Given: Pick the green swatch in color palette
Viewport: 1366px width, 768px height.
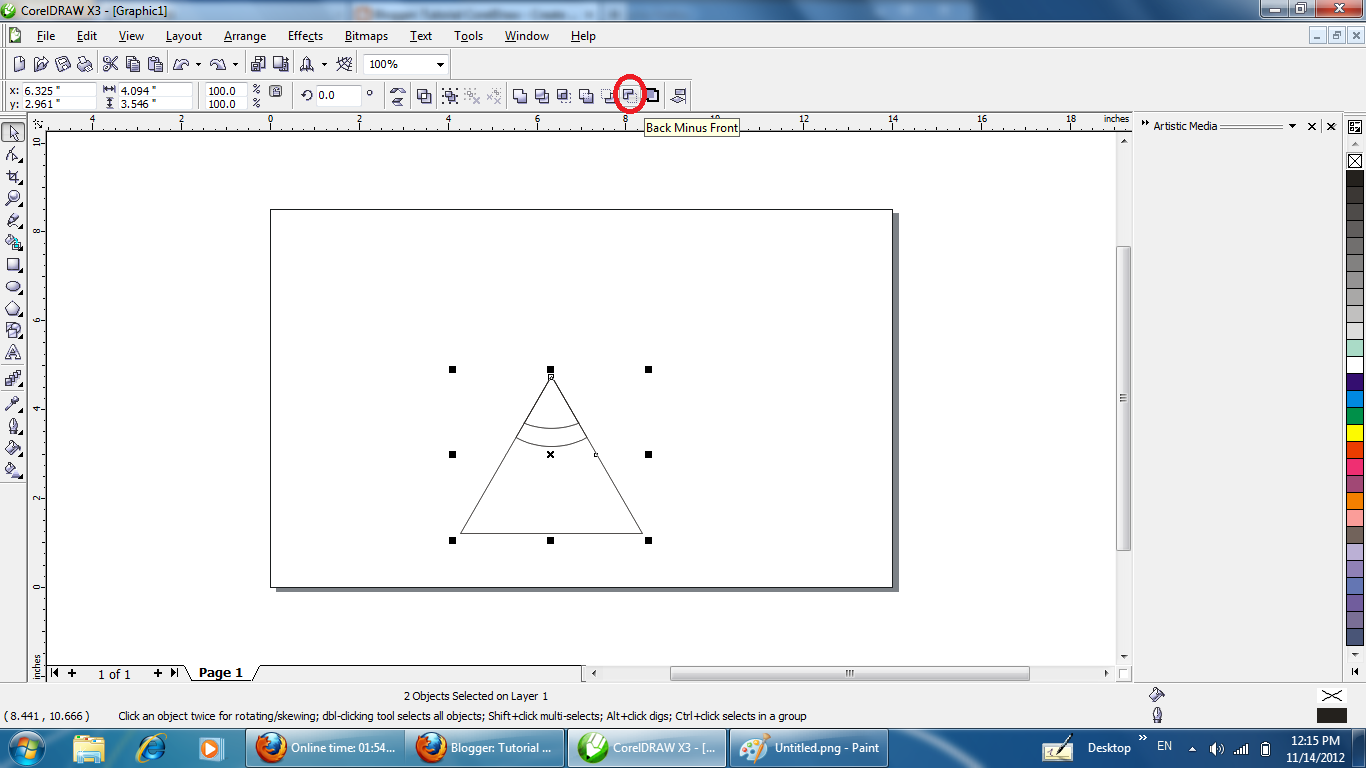Looking at the screenshot, I should tap(1355, 416).
